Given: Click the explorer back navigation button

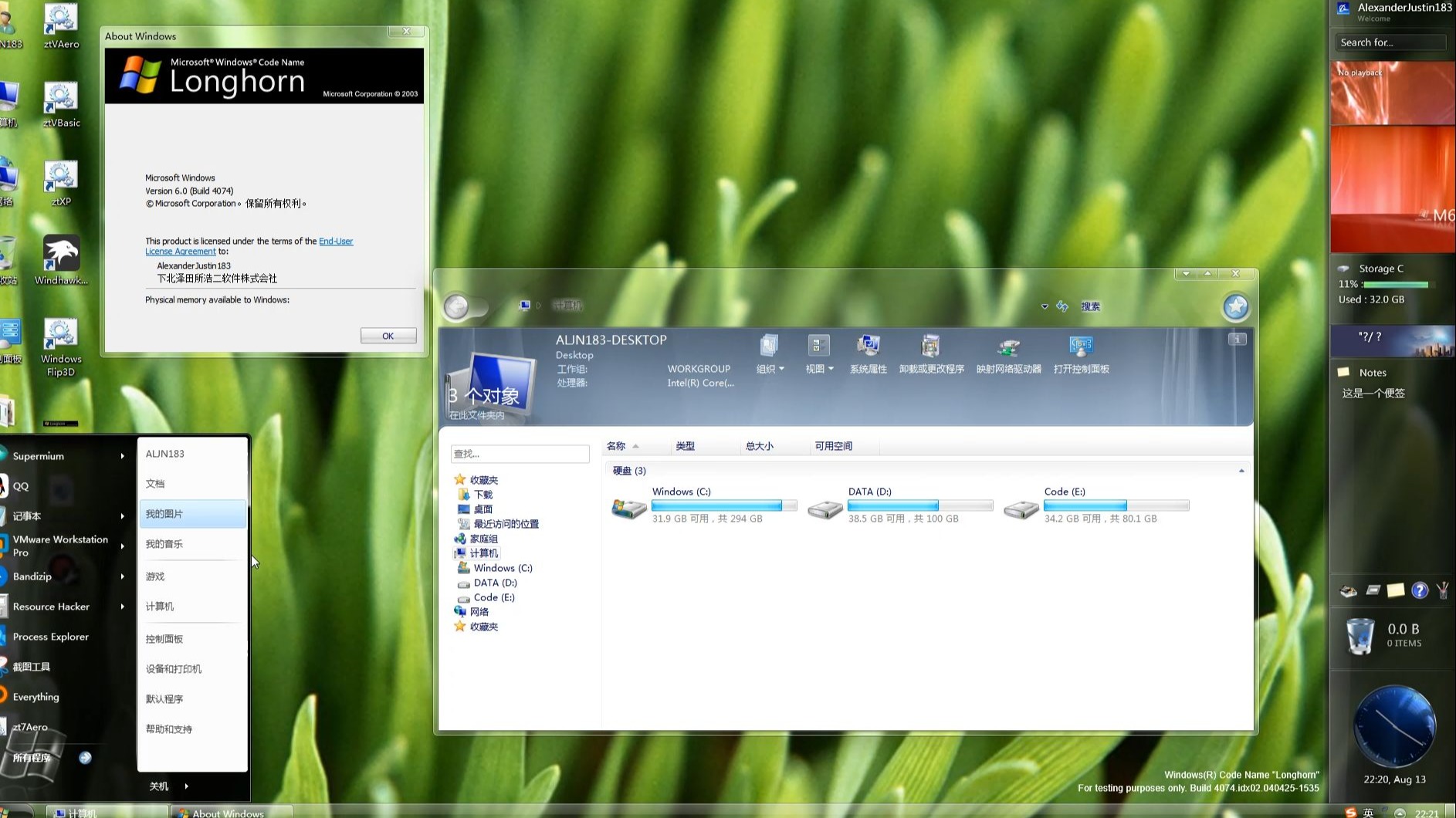Looking at the screenshot, I should pos(456,306).
